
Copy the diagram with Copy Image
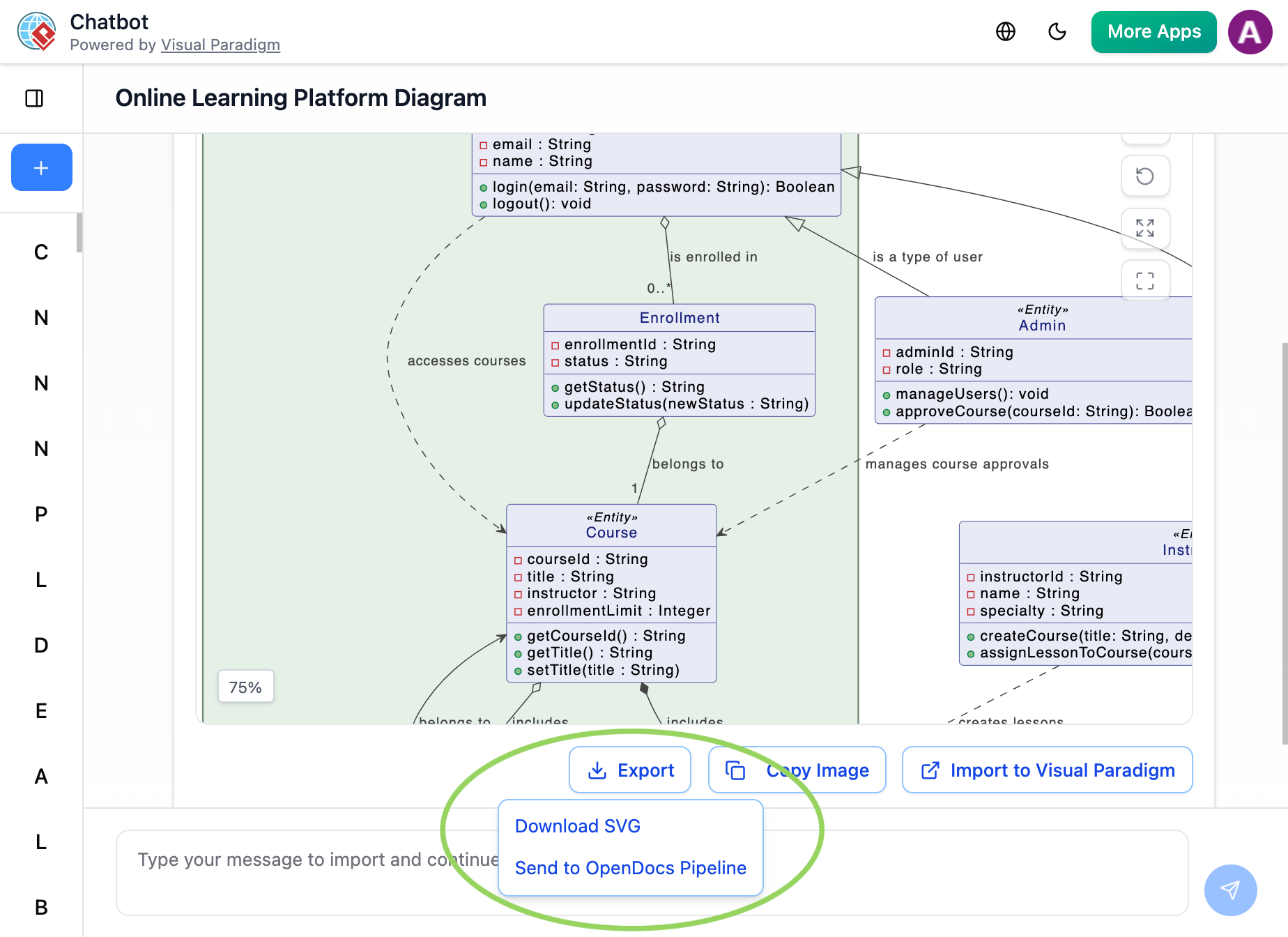click(x=797, y=770)
